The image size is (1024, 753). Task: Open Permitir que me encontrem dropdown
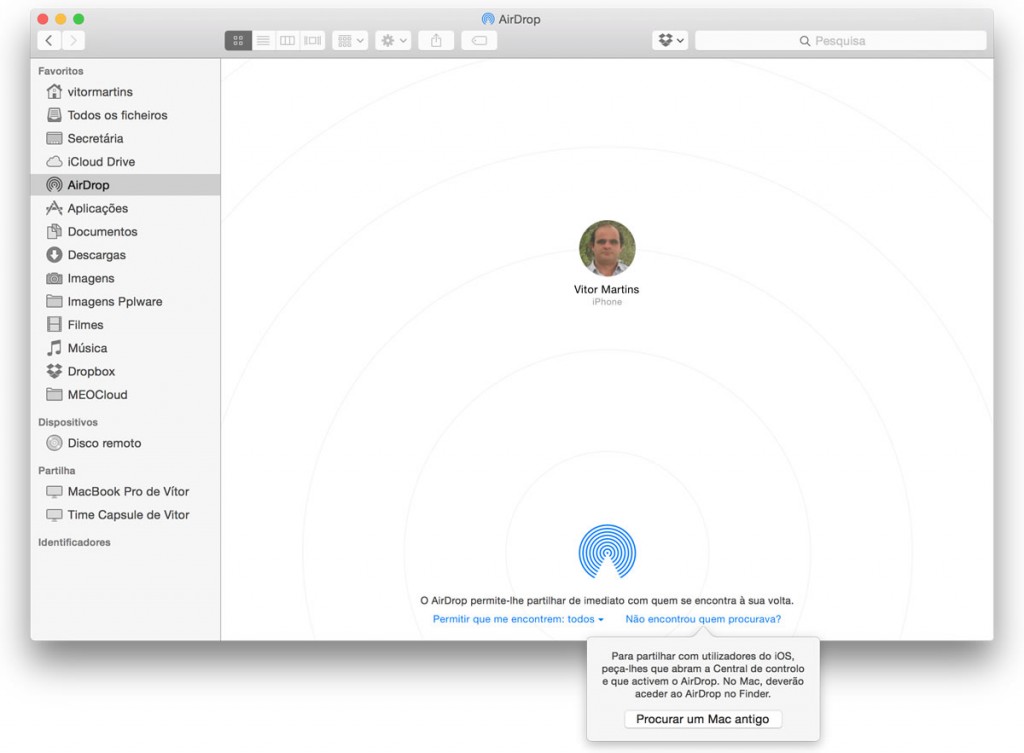click(518, 619)
